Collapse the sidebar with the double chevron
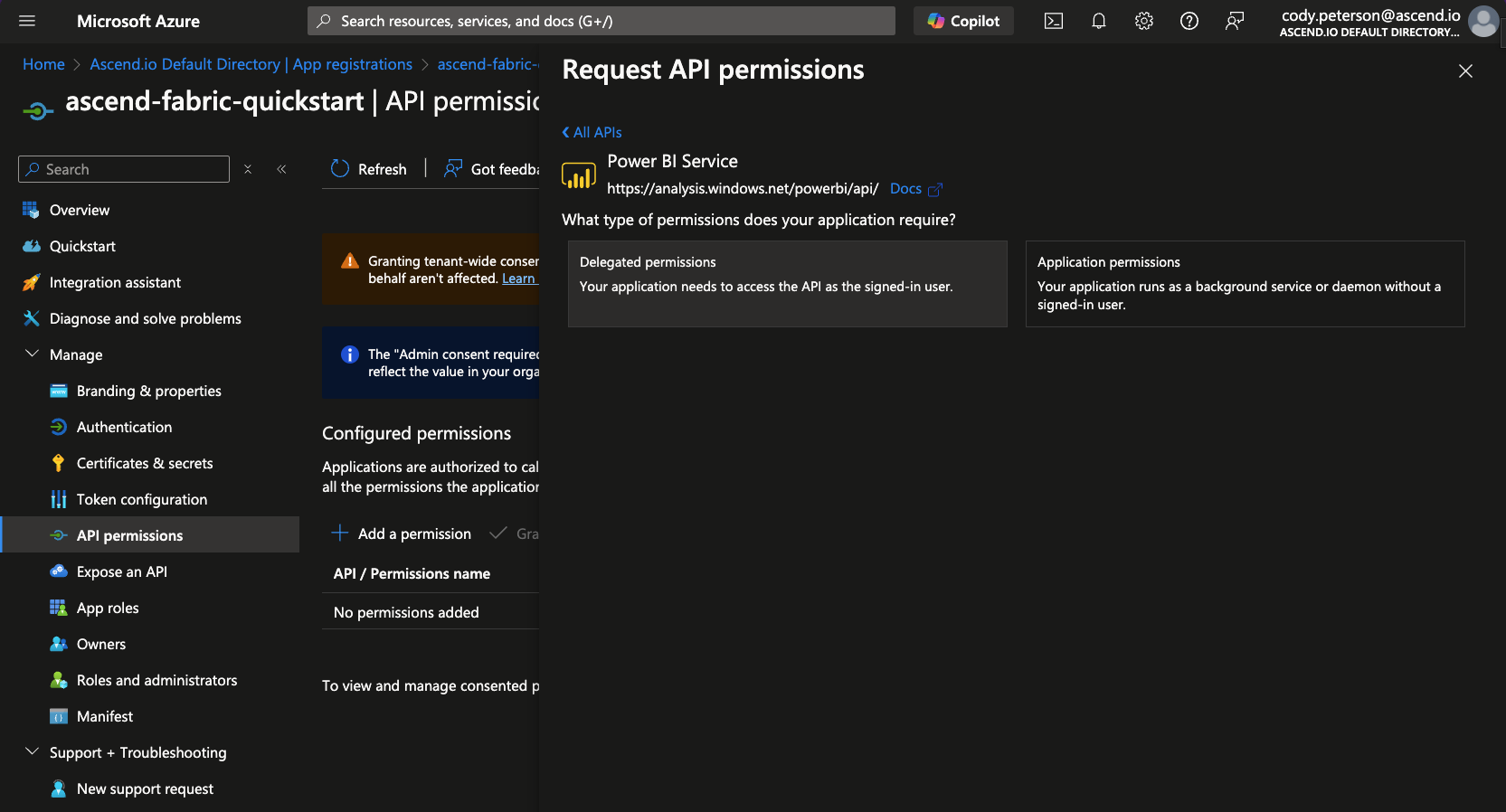The width and height of the screenshot is (1506, 812). (x=281, y=169)
